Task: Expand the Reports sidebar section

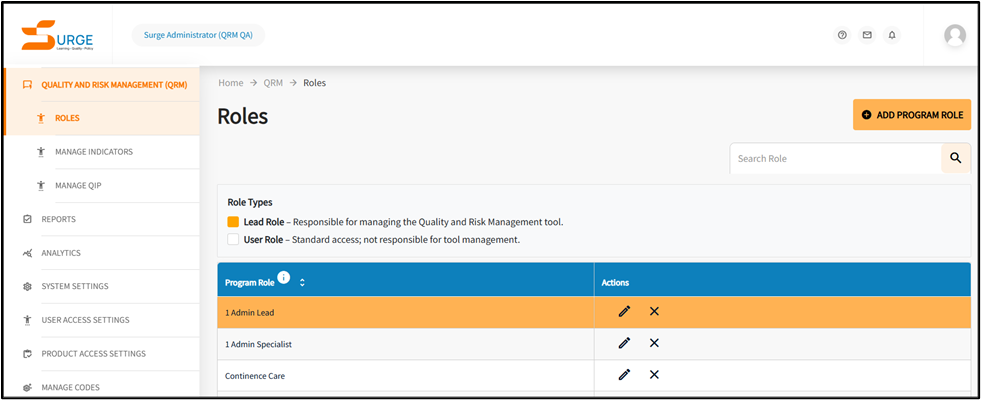Action: click(x=58, y=219)
